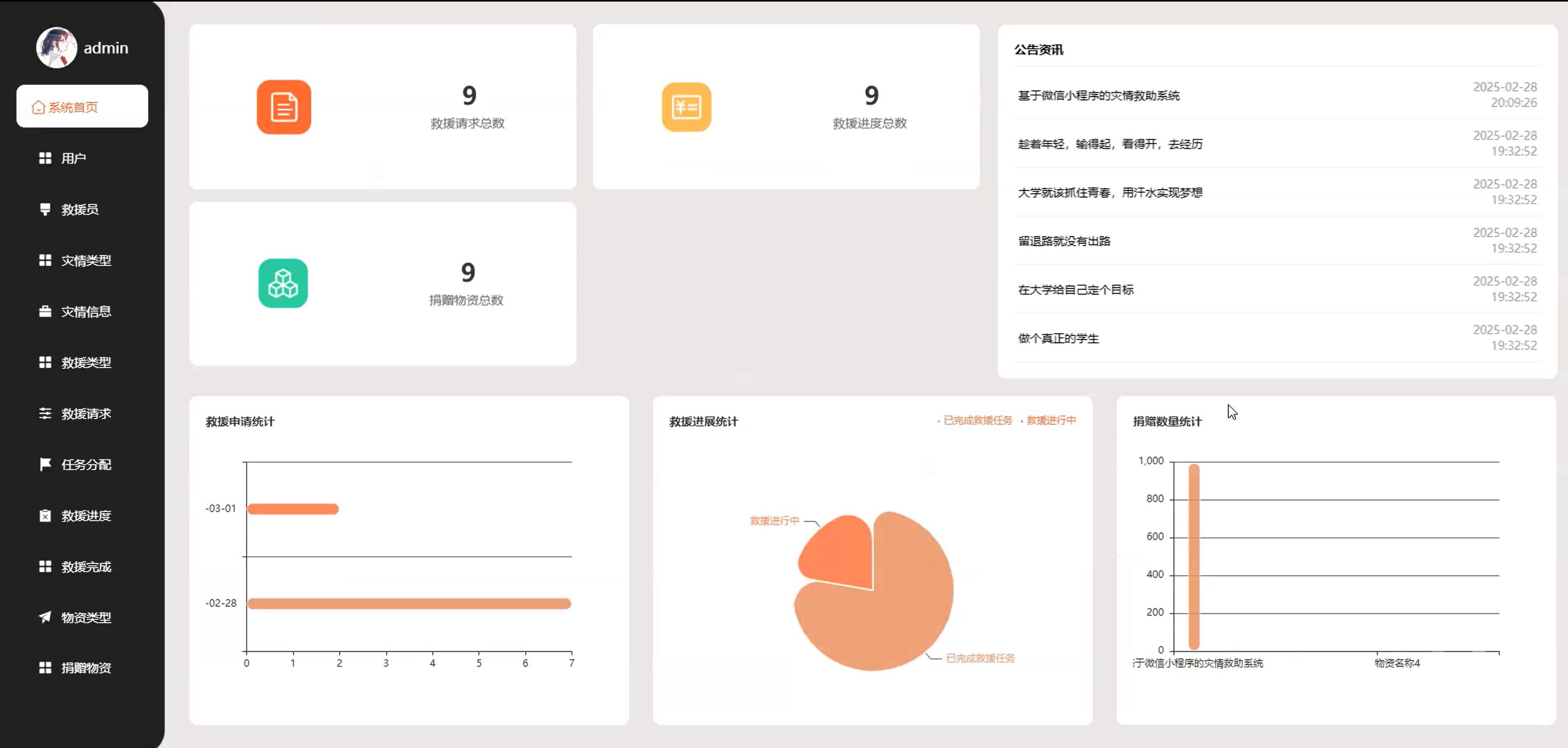
Task: Click the 救援申请统计 chart title
Action: [x=240, y=422]
